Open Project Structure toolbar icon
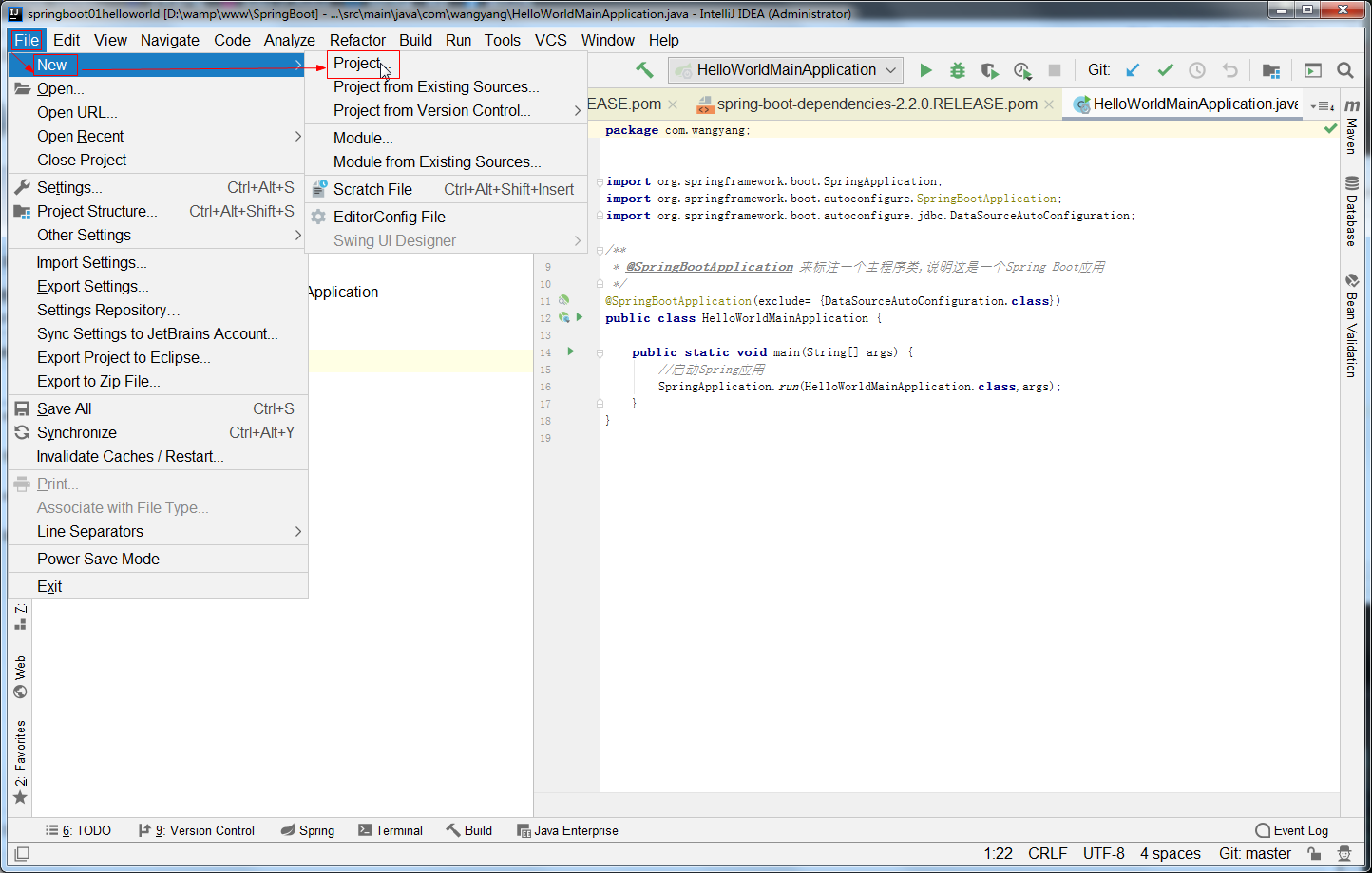 point(1270,70)
